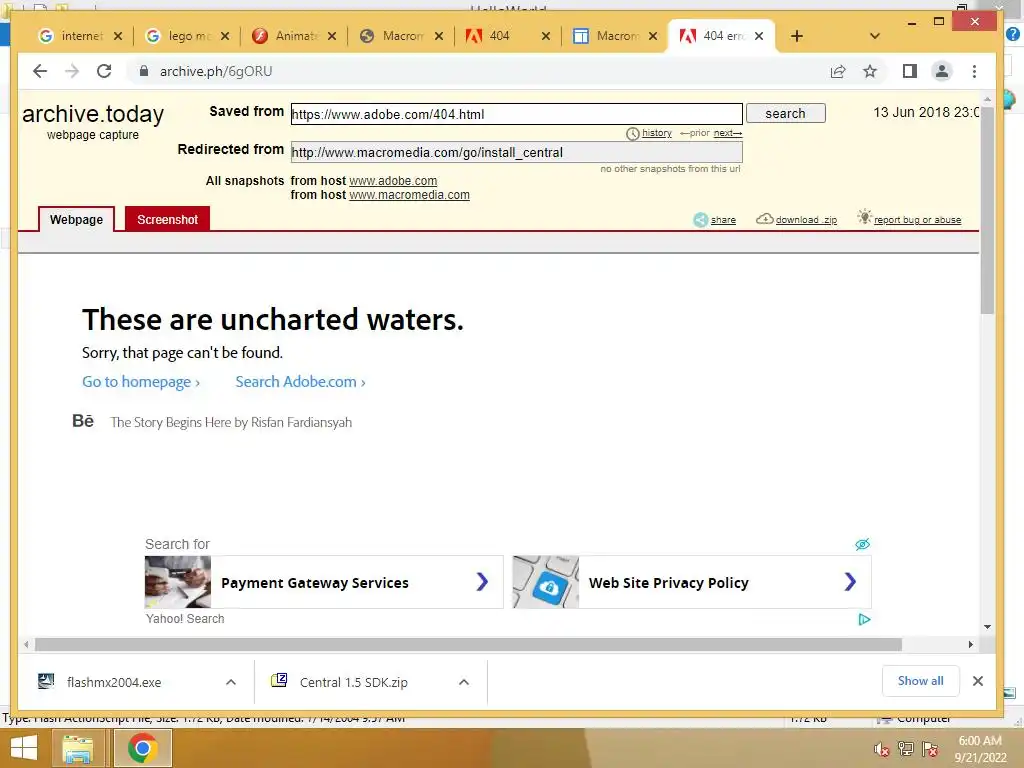The image size is (1024, 768).
Task: Click the forward navigation arrow
Action: point(72,71)
